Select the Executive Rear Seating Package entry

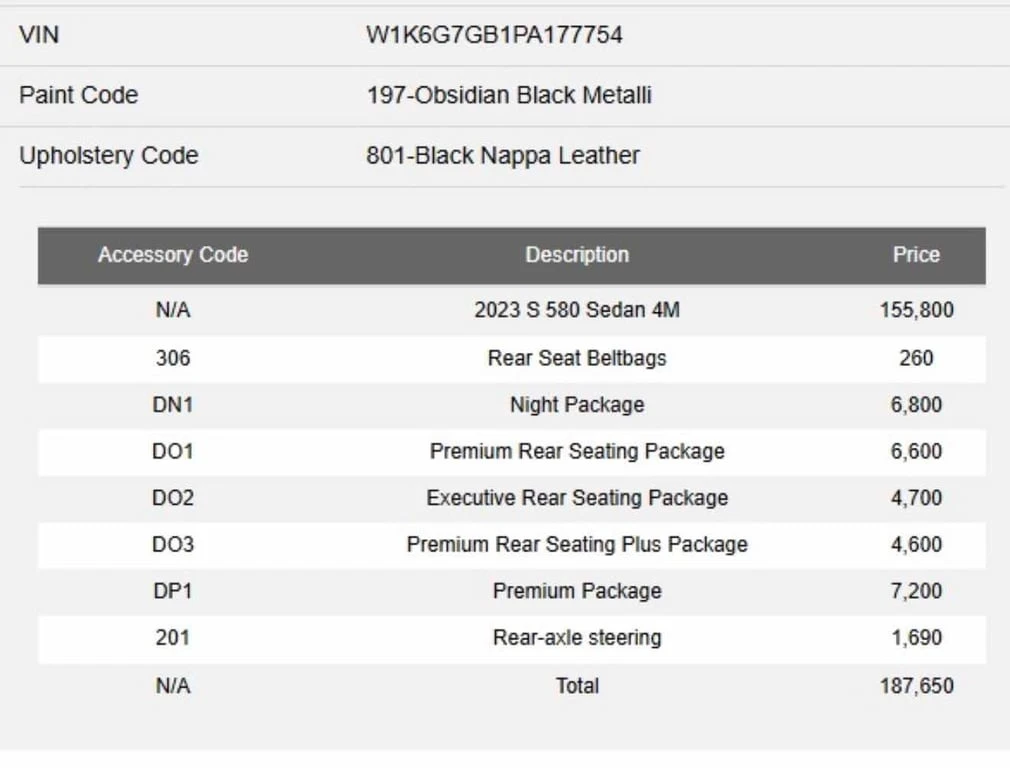click(x=577, y=498)
